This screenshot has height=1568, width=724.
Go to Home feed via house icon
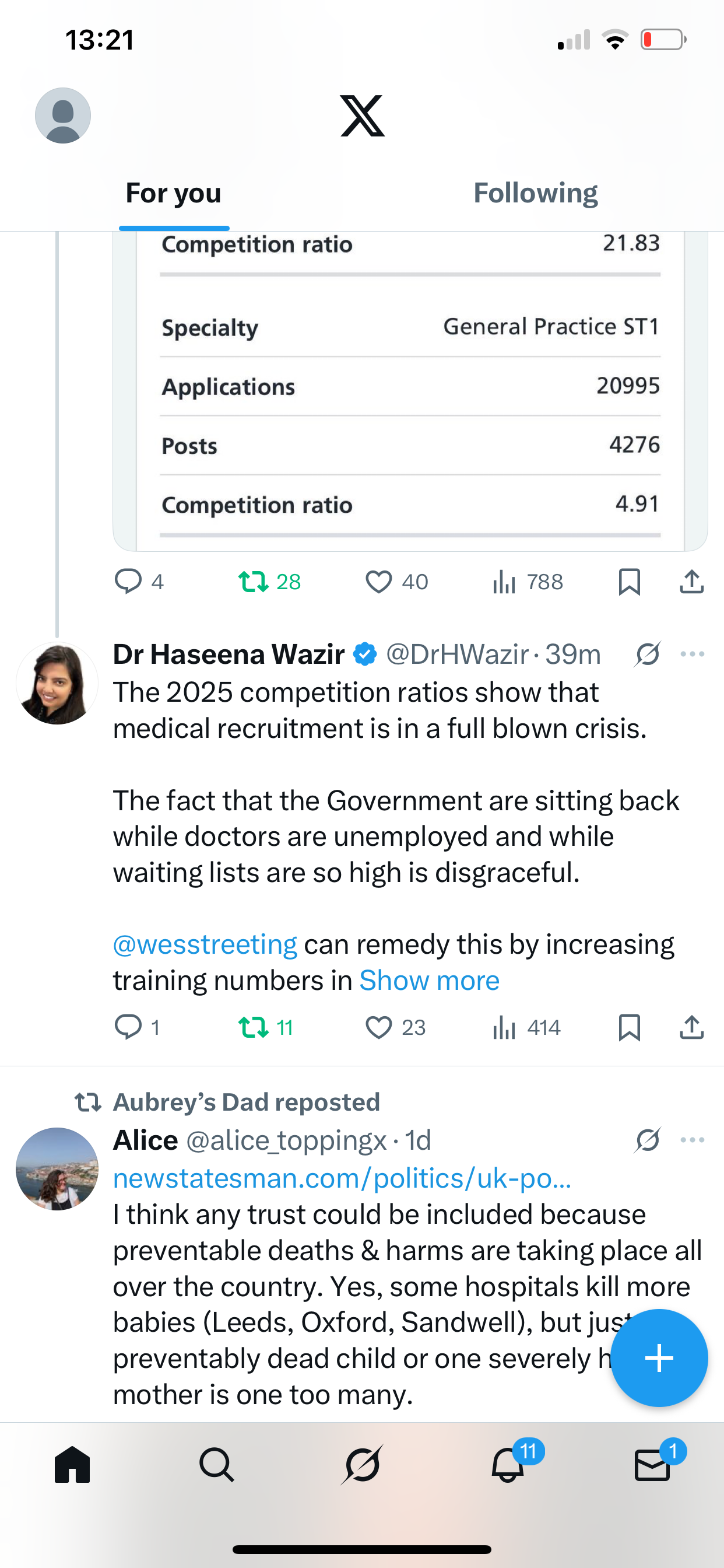tap(72, 1464)
